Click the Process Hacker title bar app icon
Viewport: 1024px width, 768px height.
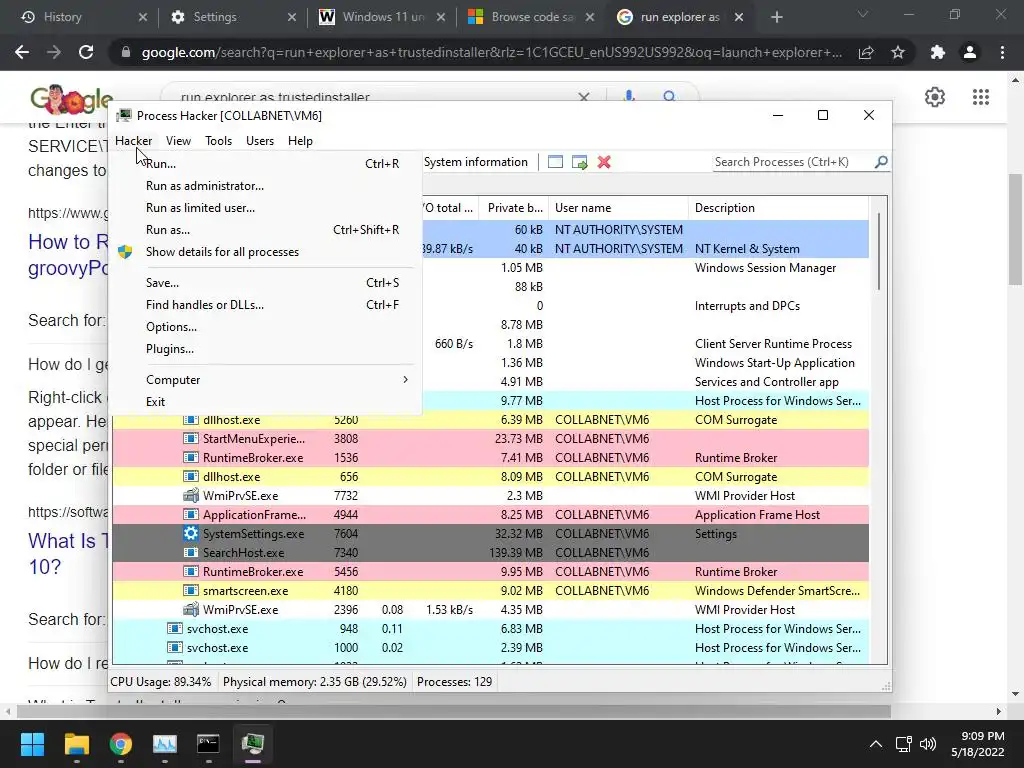coord(124,116)
